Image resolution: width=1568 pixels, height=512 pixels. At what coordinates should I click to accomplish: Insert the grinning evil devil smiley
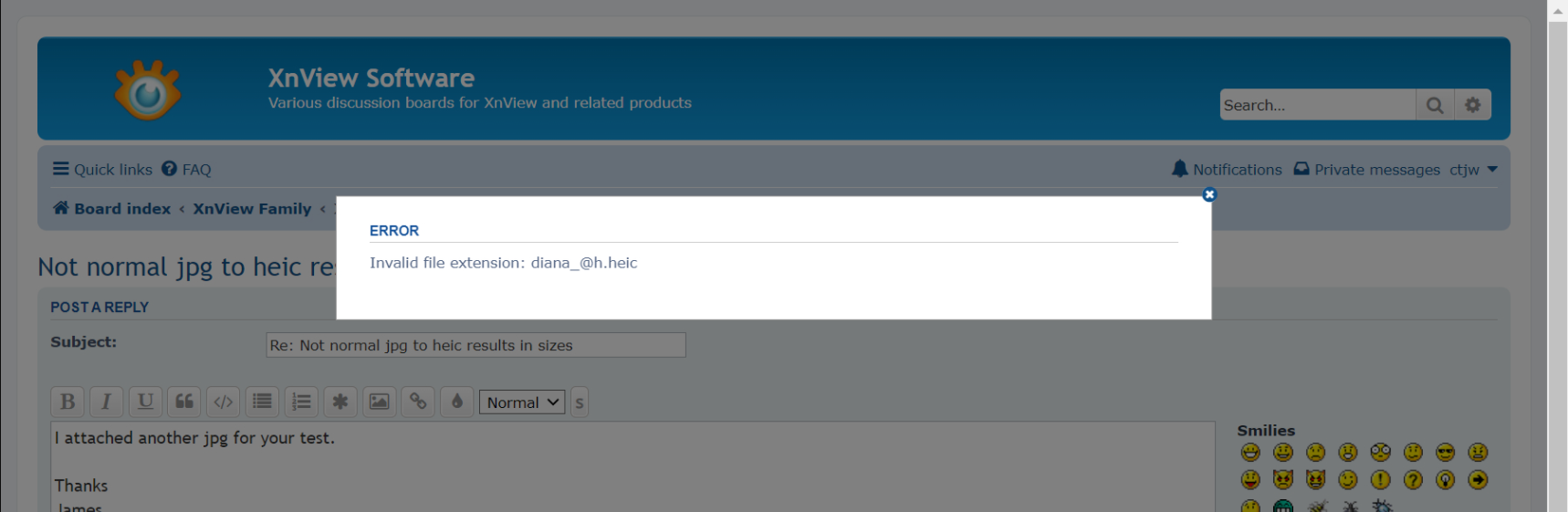[1315, 479]
